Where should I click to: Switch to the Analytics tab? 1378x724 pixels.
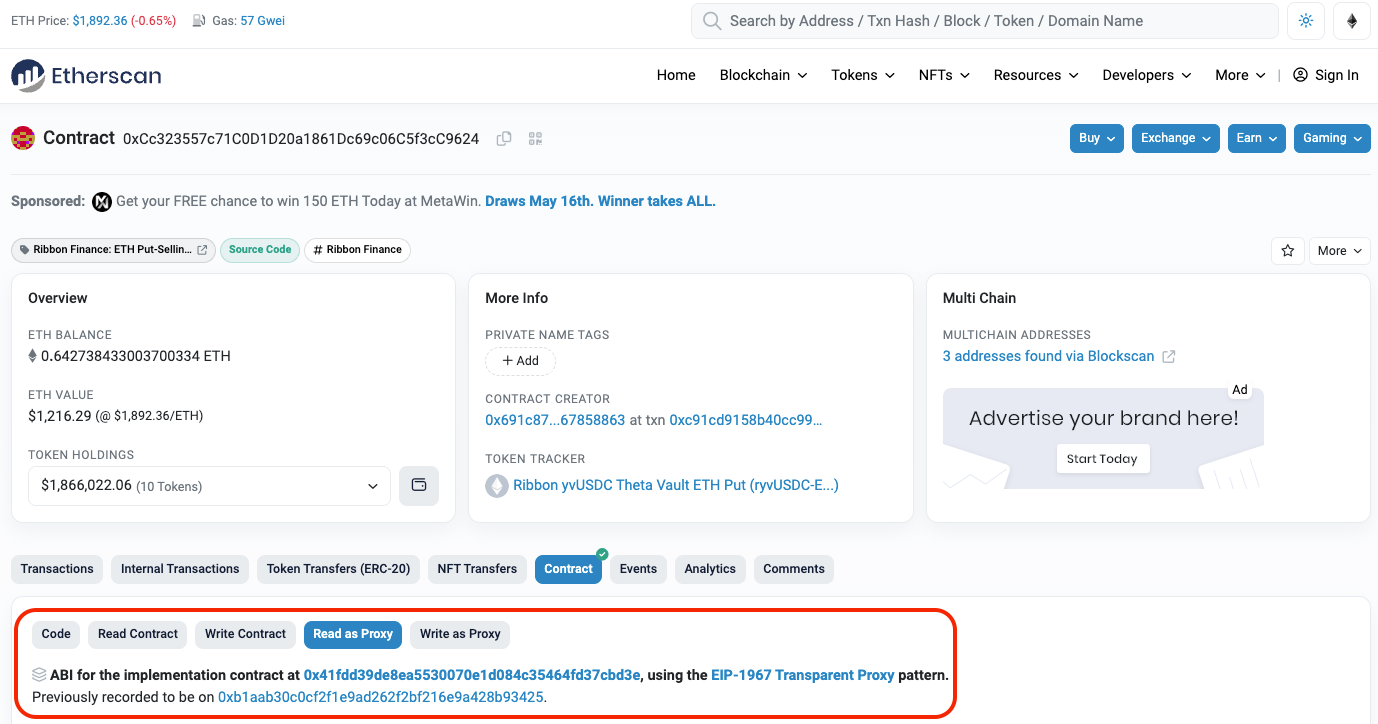click(710, 569)
